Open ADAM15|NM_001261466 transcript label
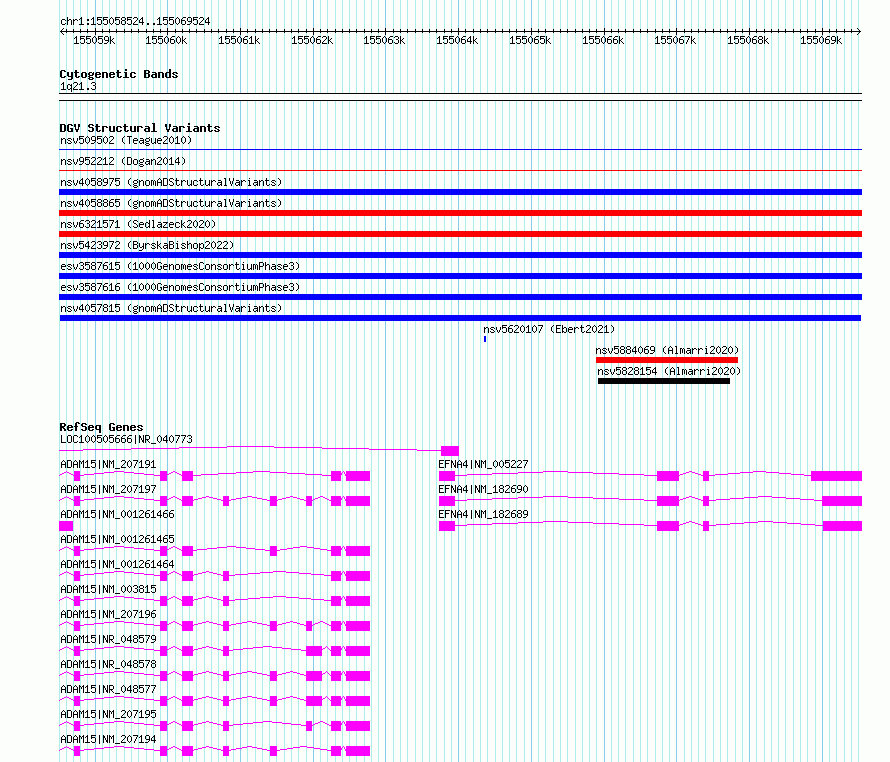This screenshot has height=762, width=890. tap(117, 514)
